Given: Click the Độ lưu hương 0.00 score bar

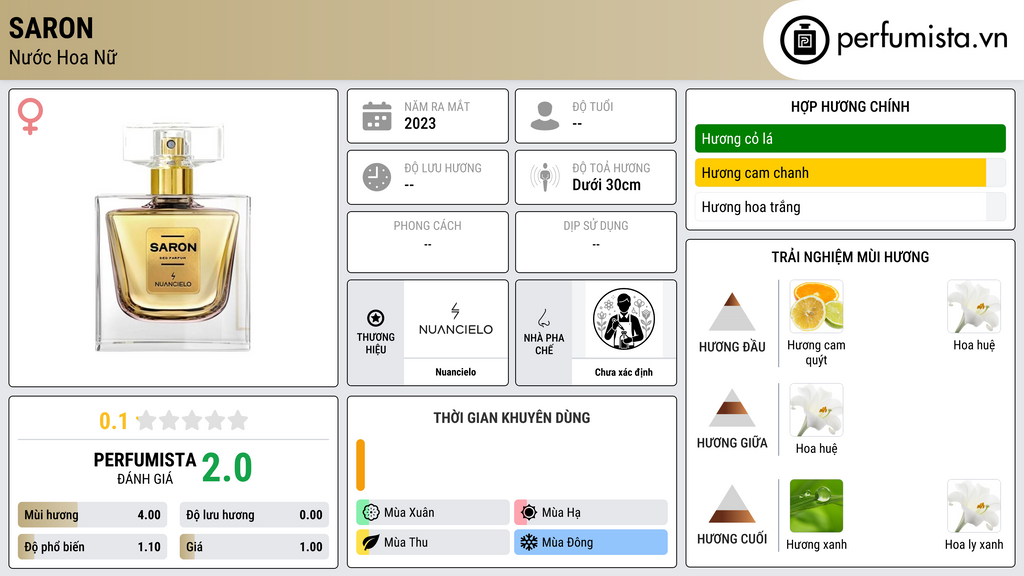Looking at the screenshot, I should [x=254, y=515].
